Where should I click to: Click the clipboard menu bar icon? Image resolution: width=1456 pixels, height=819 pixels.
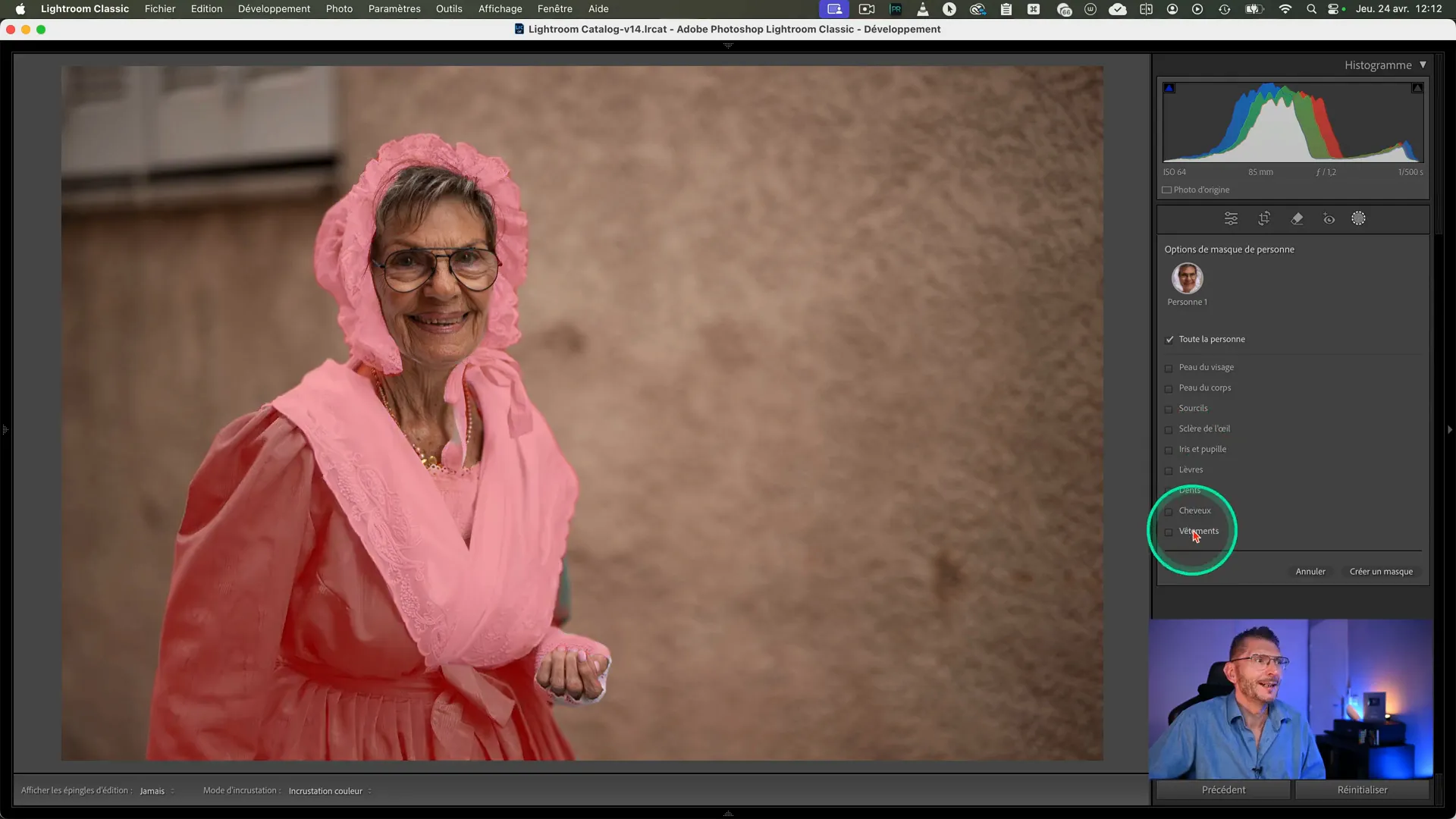click(x=1006, y=9)
